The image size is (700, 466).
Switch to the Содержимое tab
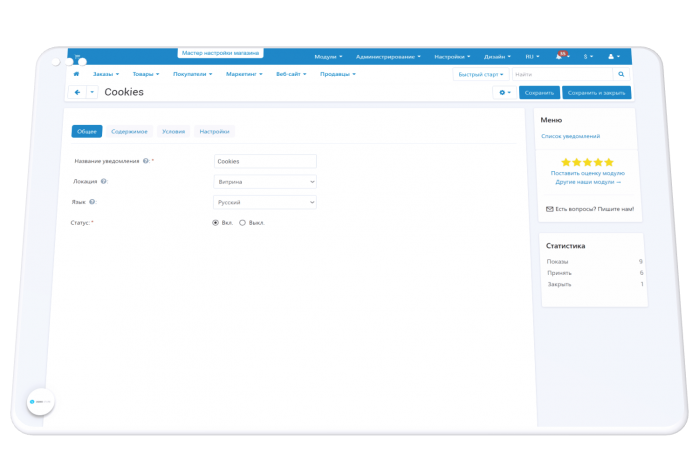click(129, 131)
